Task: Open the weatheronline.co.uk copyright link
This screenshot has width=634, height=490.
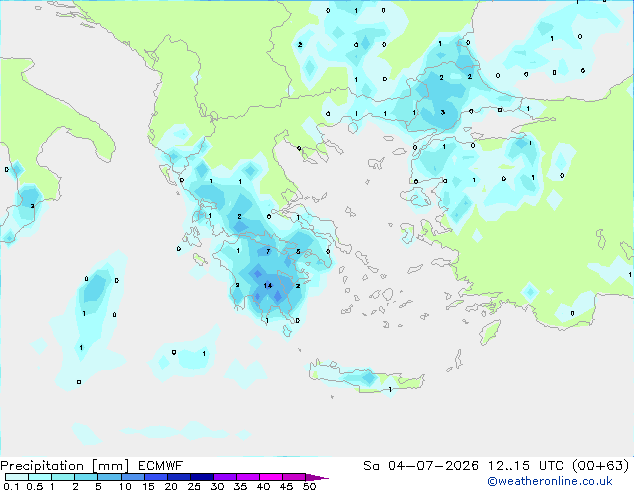Action: click(x=550, y=481)
